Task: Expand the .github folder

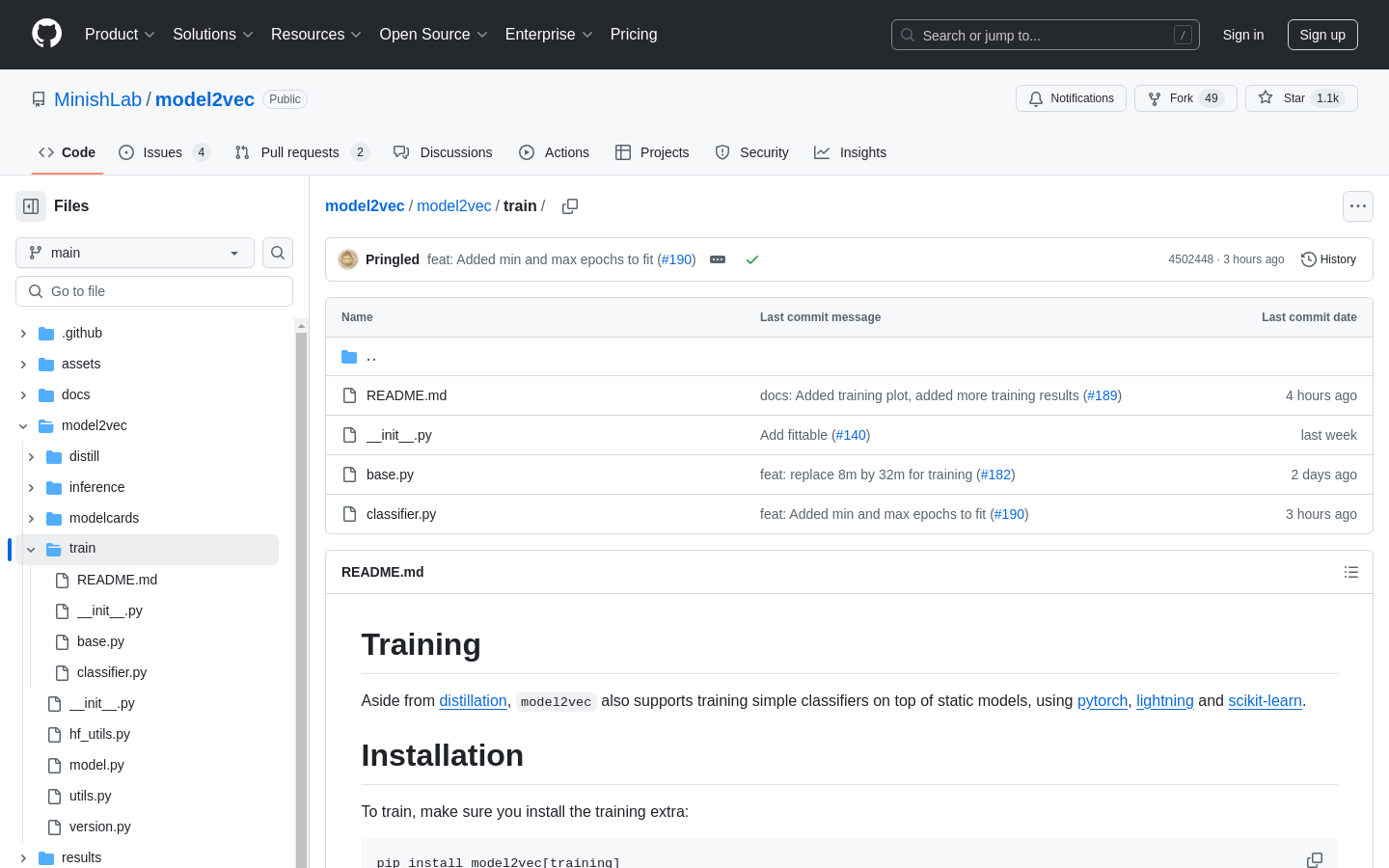Action: 23,334
